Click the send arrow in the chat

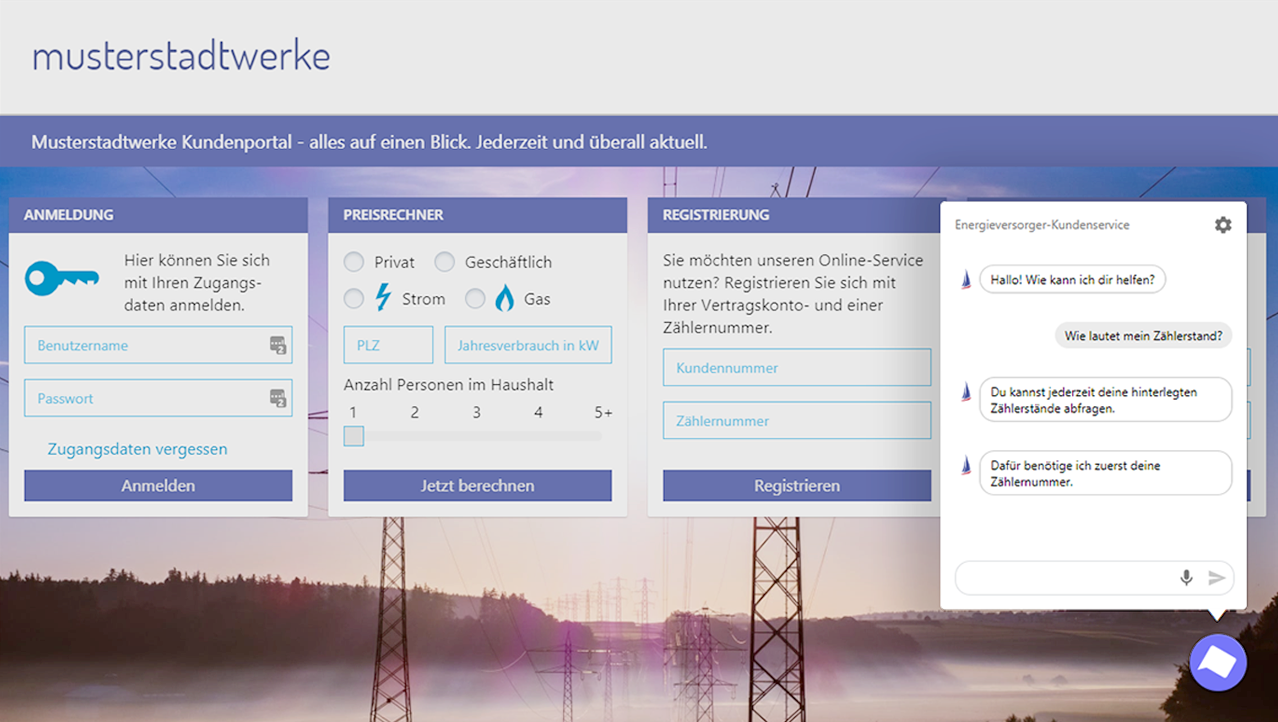[1217, 578]
